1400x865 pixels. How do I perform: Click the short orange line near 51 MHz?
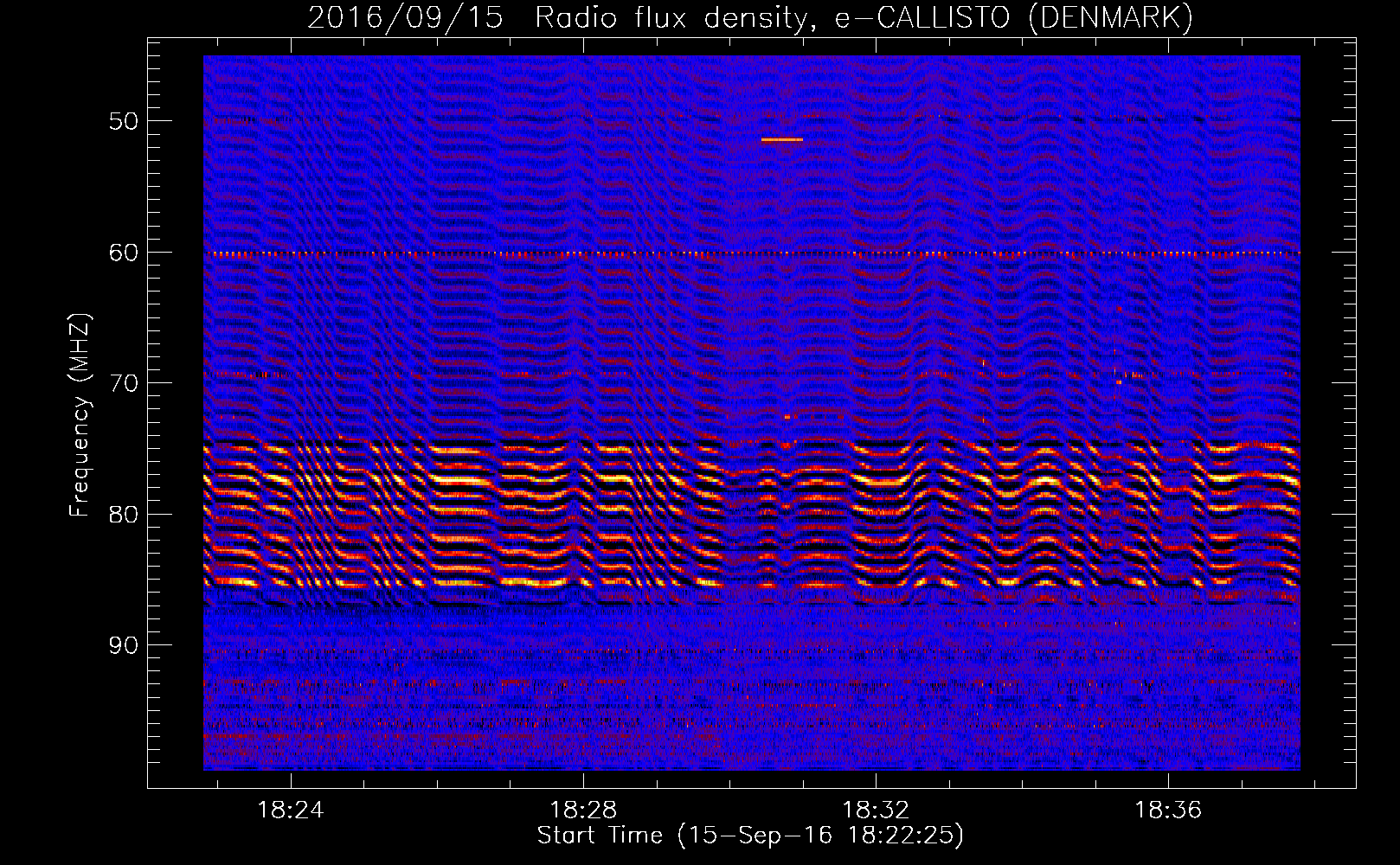tap(782, 139)
